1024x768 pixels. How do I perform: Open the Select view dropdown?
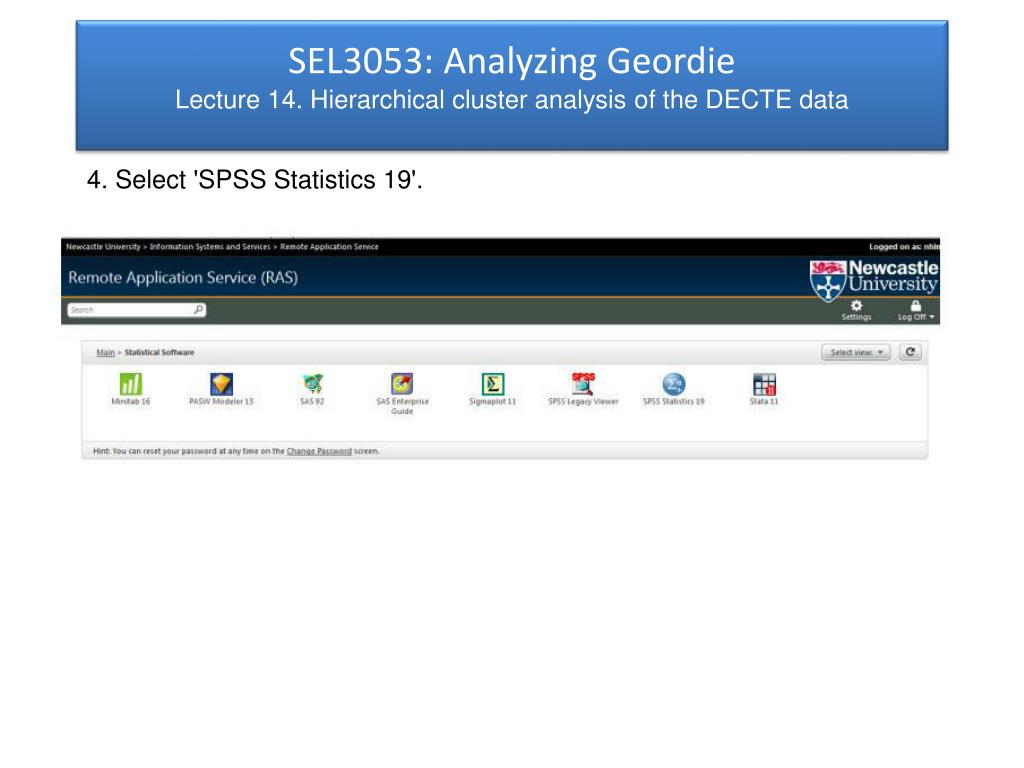[x=856, y=352]
